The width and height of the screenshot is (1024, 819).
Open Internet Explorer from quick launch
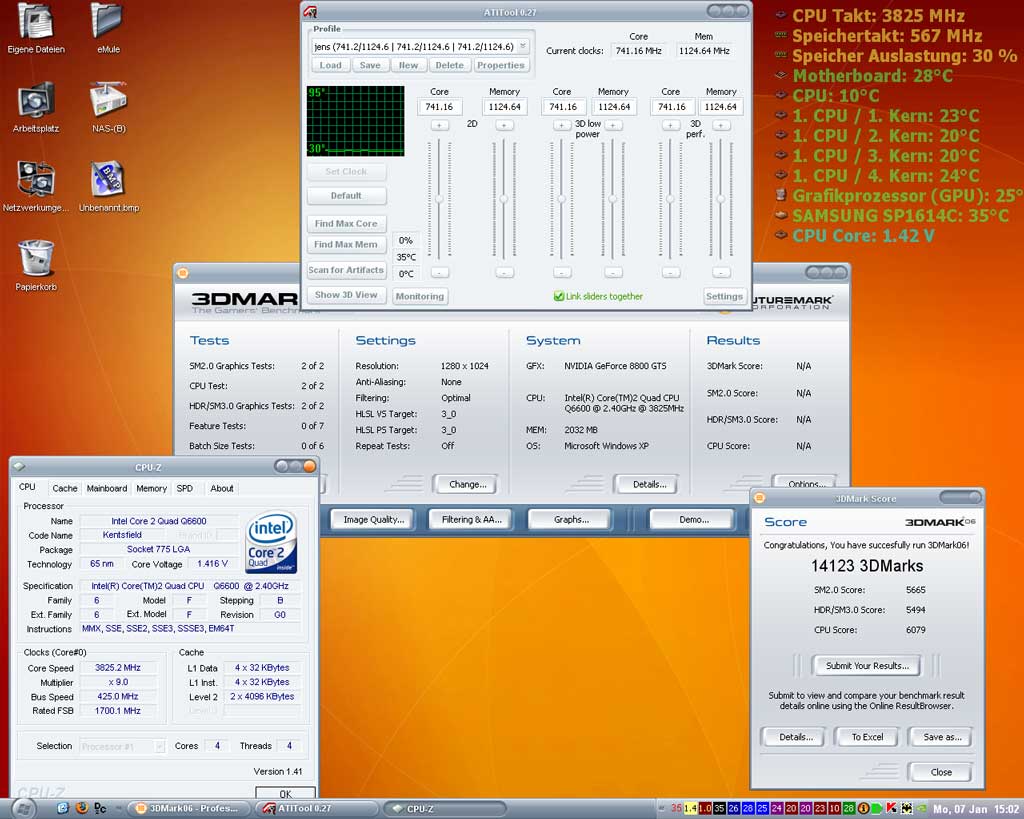pyautogui.click(x=63, y=809)
